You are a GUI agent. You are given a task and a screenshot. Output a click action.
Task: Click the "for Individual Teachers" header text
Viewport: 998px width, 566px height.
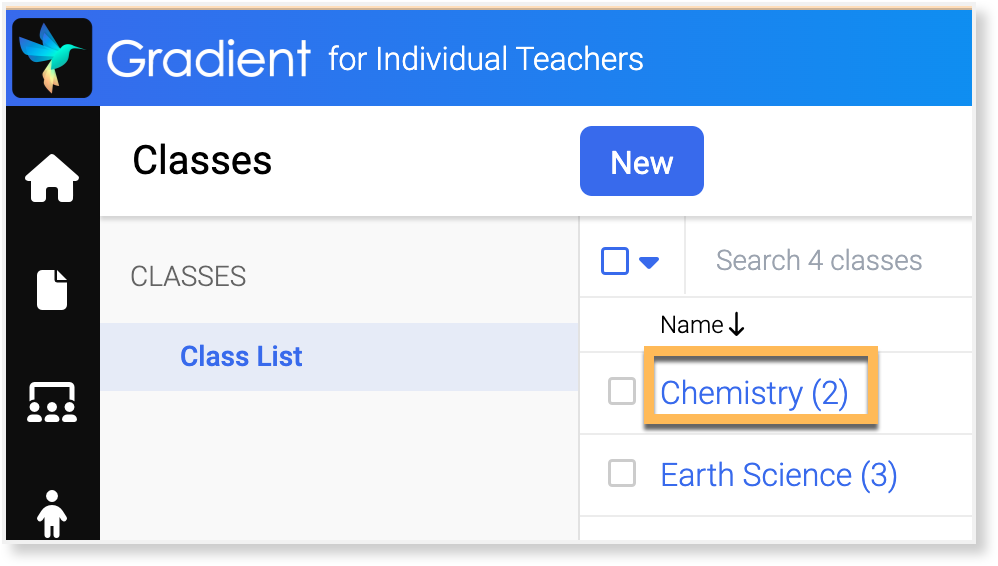point(486,59)
